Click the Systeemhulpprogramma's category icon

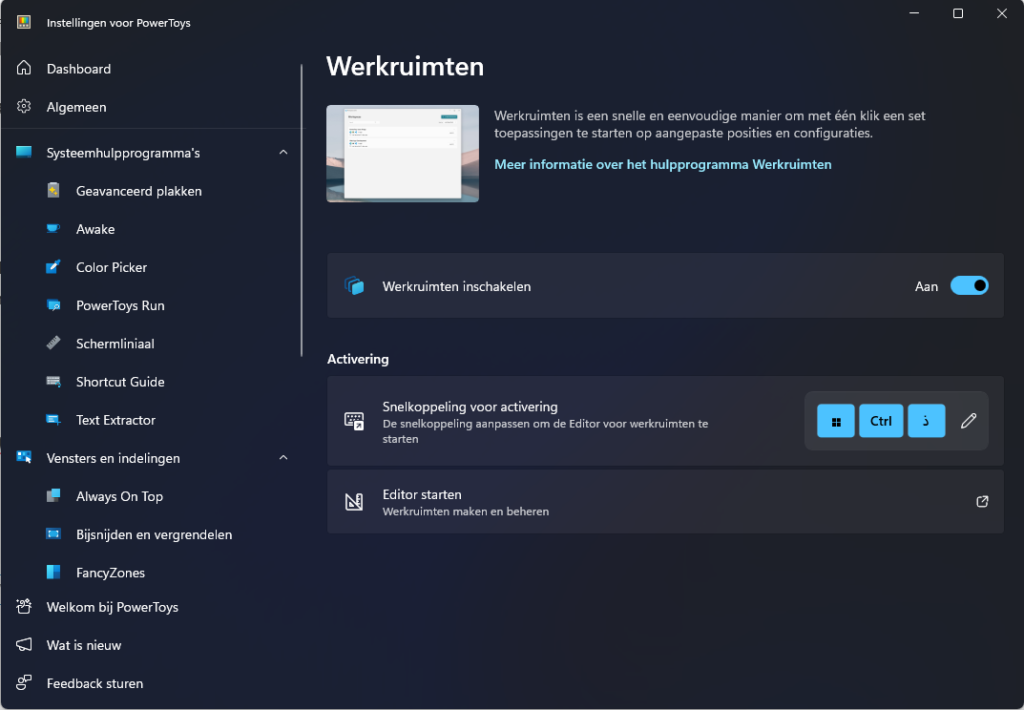[x=24, y=152]
